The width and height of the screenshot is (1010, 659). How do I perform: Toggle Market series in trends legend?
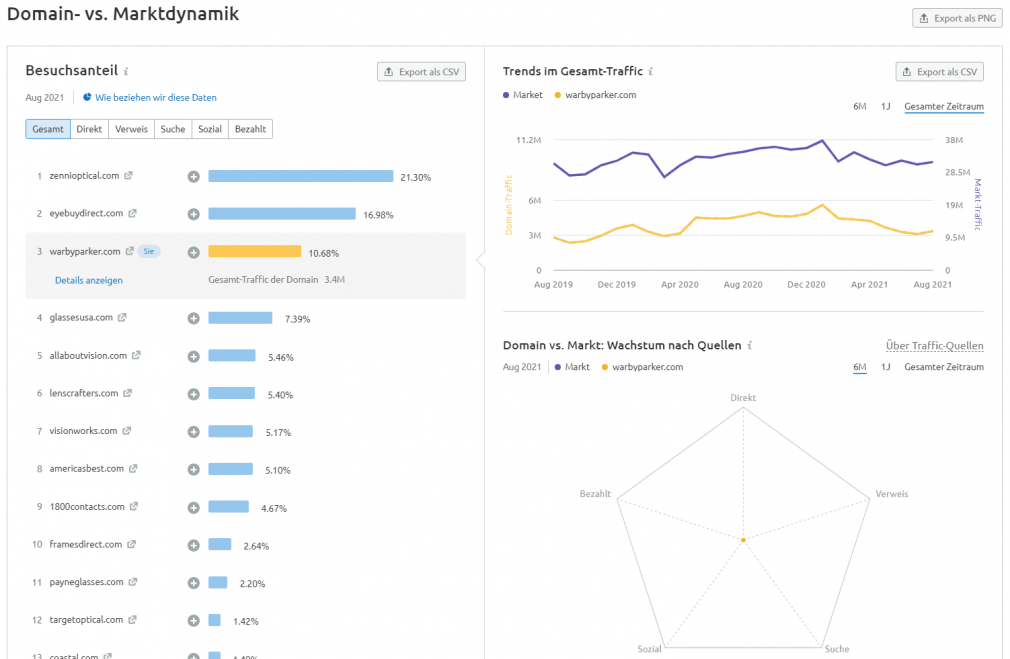(522, 95)
